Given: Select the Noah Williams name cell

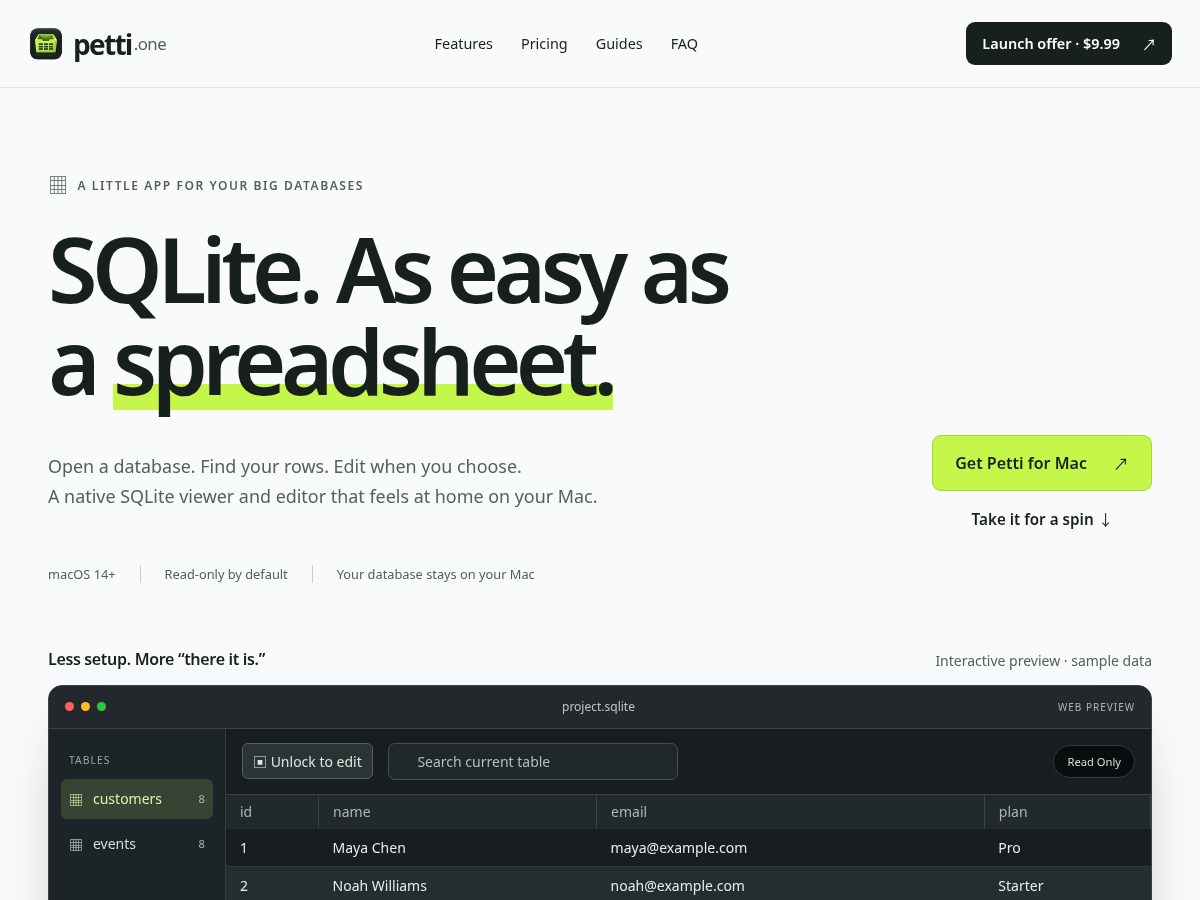Looking at the screenshot, I should 458,885.
